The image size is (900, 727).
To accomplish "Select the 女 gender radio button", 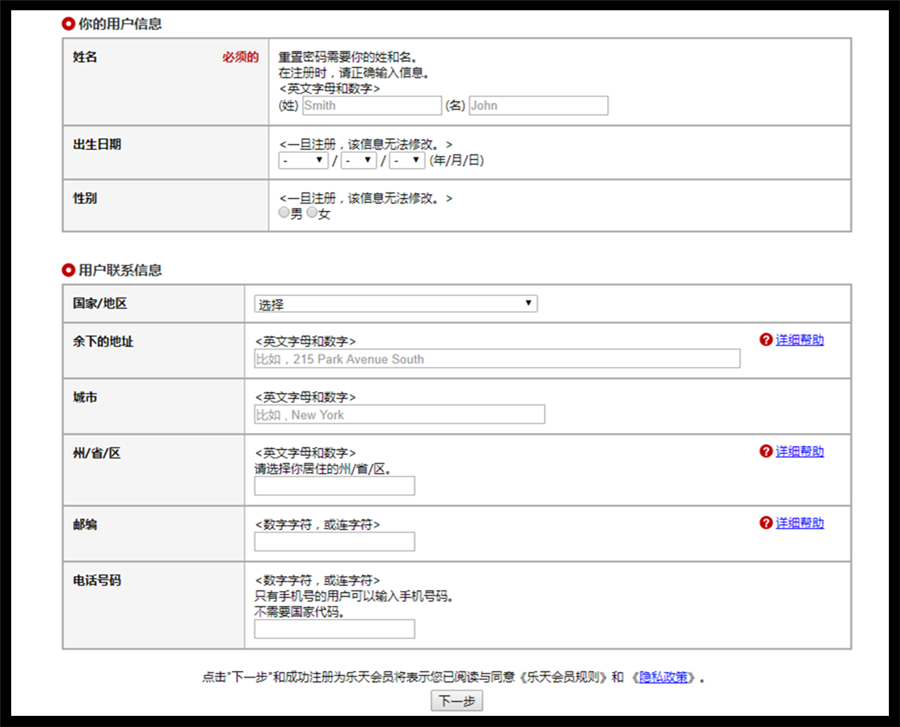I will (312, 214).
